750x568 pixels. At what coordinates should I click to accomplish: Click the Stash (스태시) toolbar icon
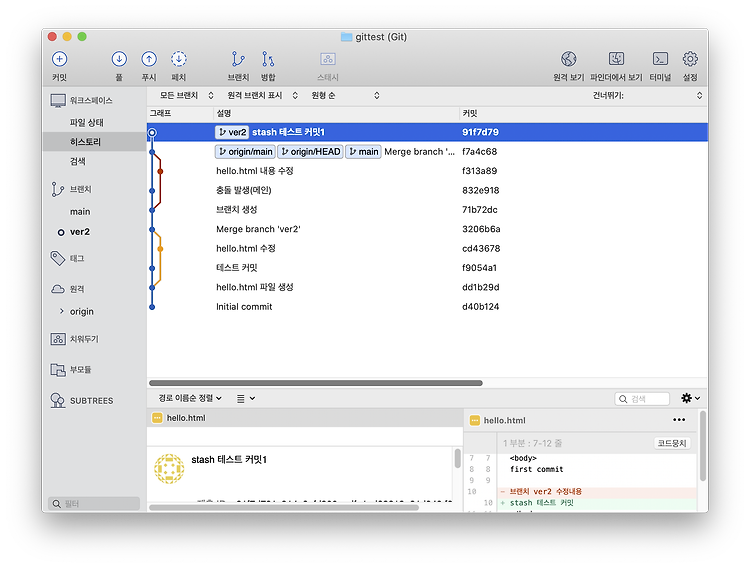click(328, 59)
